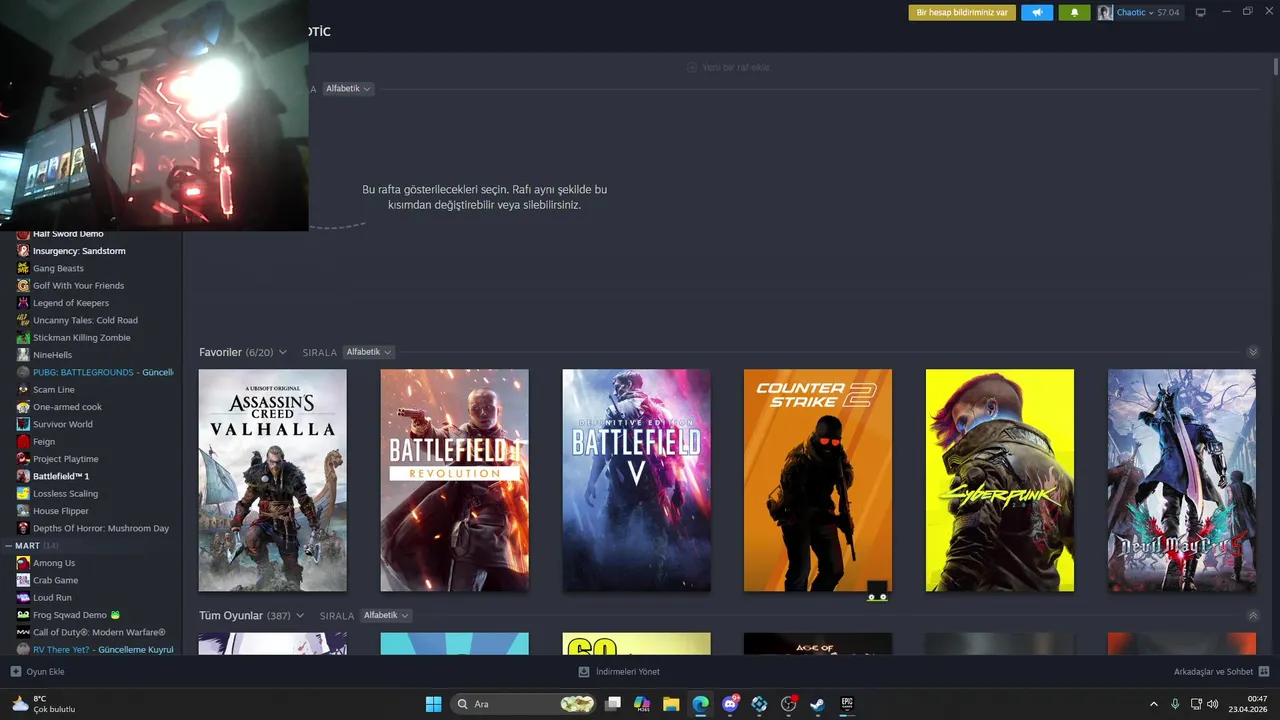Select Scam Line in library list
1280x720 pixels.
(x=53, y=390)
